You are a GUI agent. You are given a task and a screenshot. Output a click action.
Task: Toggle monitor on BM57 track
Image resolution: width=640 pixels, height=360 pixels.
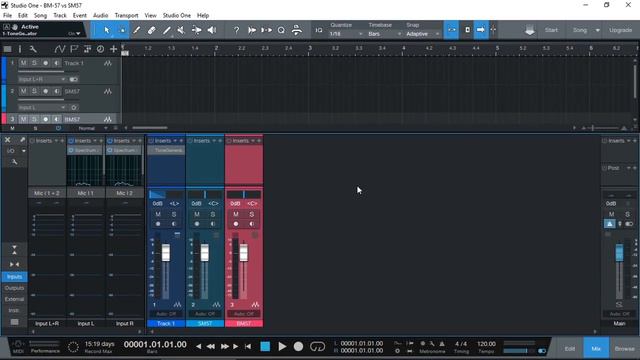tap(56, 120)
